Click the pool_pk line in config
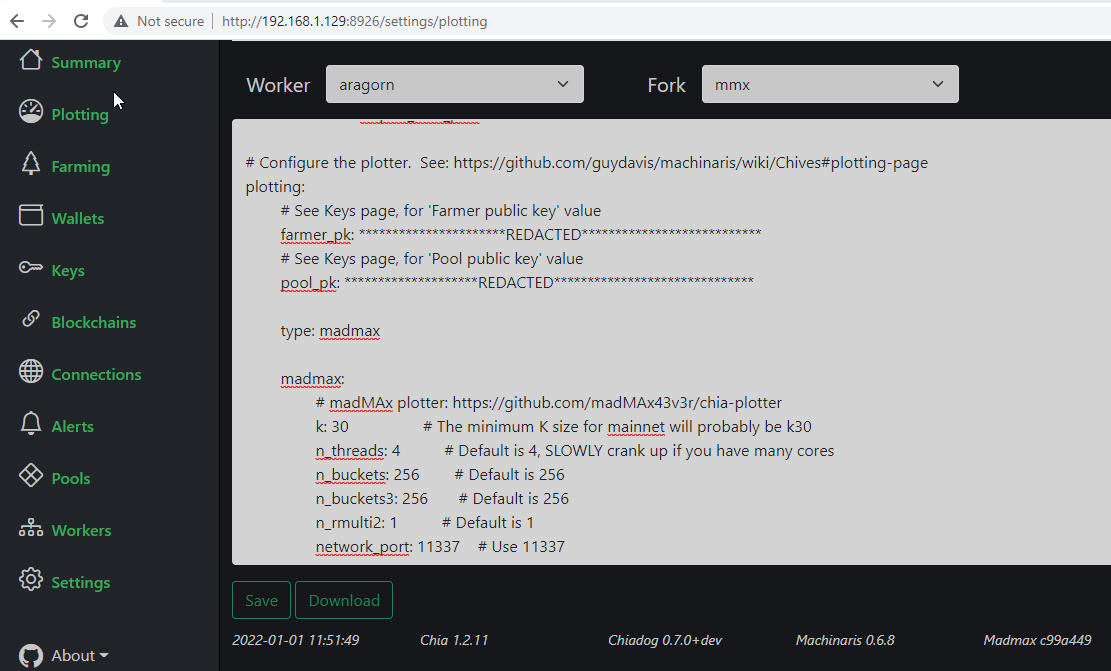Viewport: 1111px width, 671px height. click(x=517, y=283)
